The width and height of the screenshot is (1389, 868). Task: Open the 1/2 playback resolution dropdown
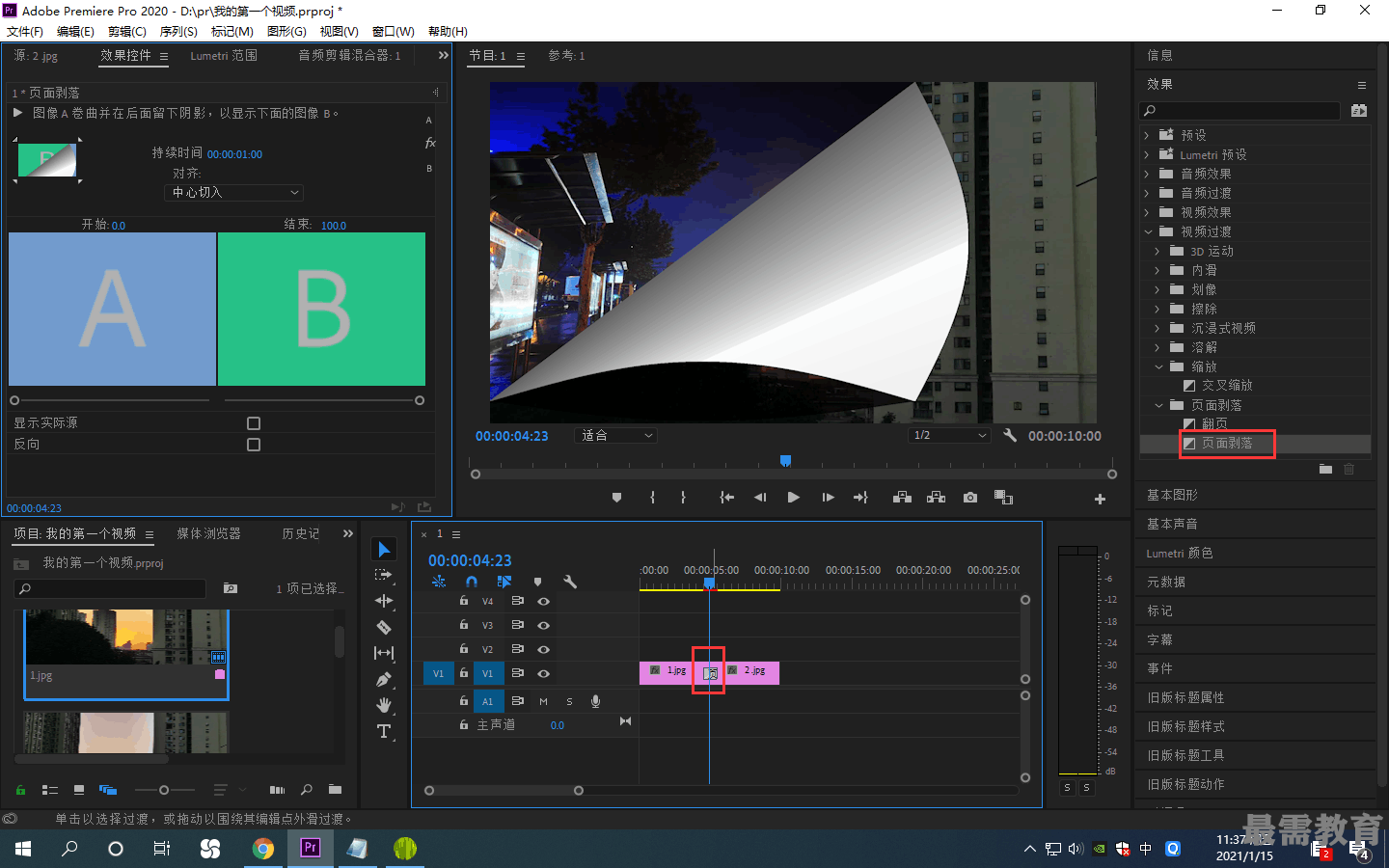click(950, 436)
